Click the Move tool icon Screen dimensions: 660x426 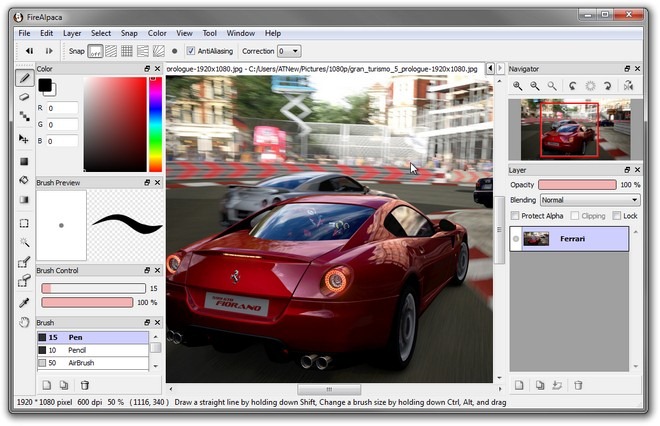[25, 140]
